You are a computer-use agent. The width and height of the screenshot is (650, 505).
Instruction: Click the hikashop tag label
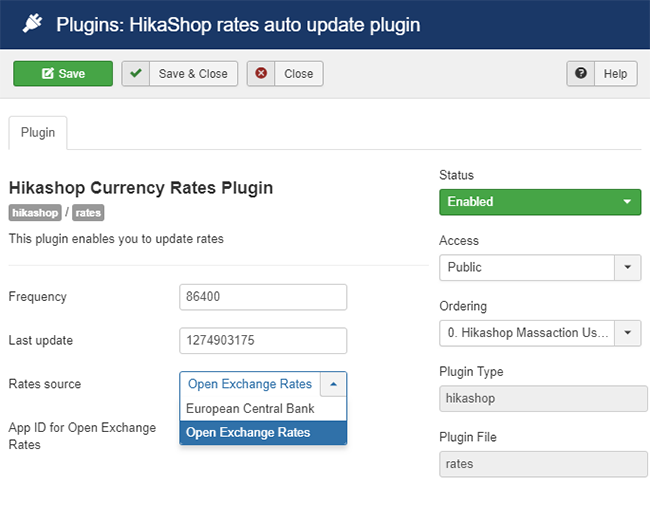point(35,213)
